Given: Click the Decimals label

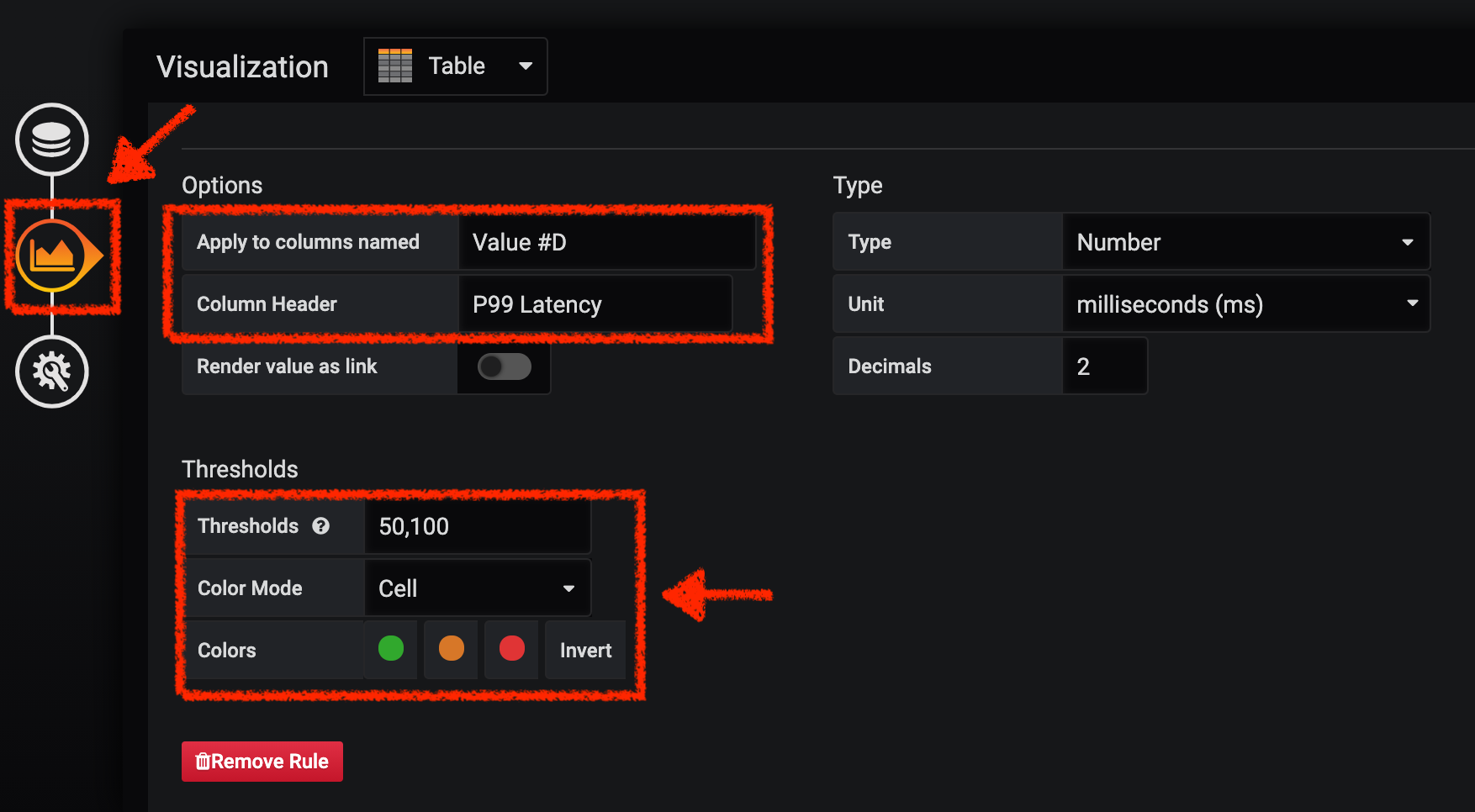Looking at the screenshot, I should (890, 366).
